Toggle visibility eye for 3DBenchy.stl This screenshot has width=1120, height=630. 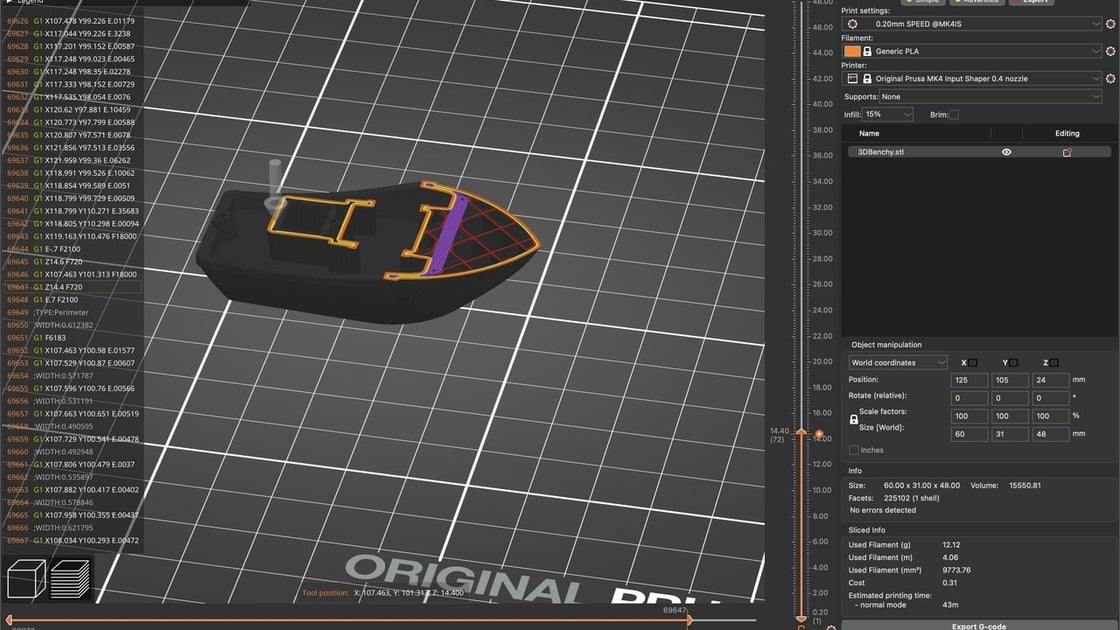1006,152
